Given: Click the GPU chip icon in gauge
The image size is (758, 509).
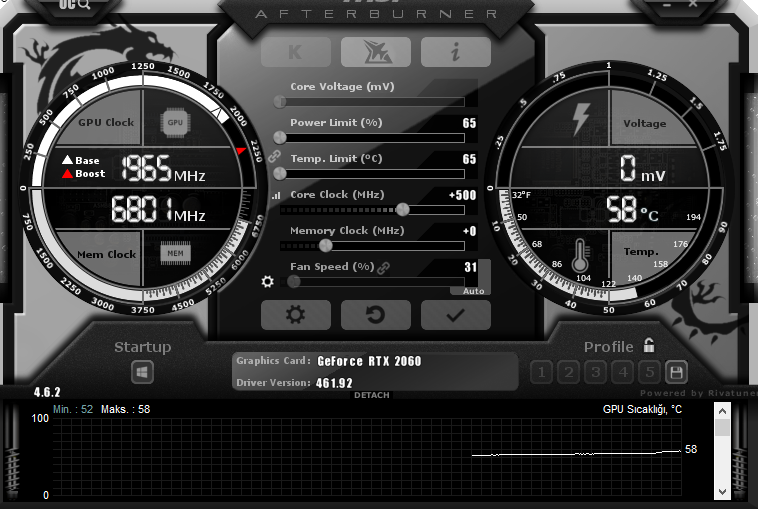Looking at the screenshot, I should click(175, 122).
